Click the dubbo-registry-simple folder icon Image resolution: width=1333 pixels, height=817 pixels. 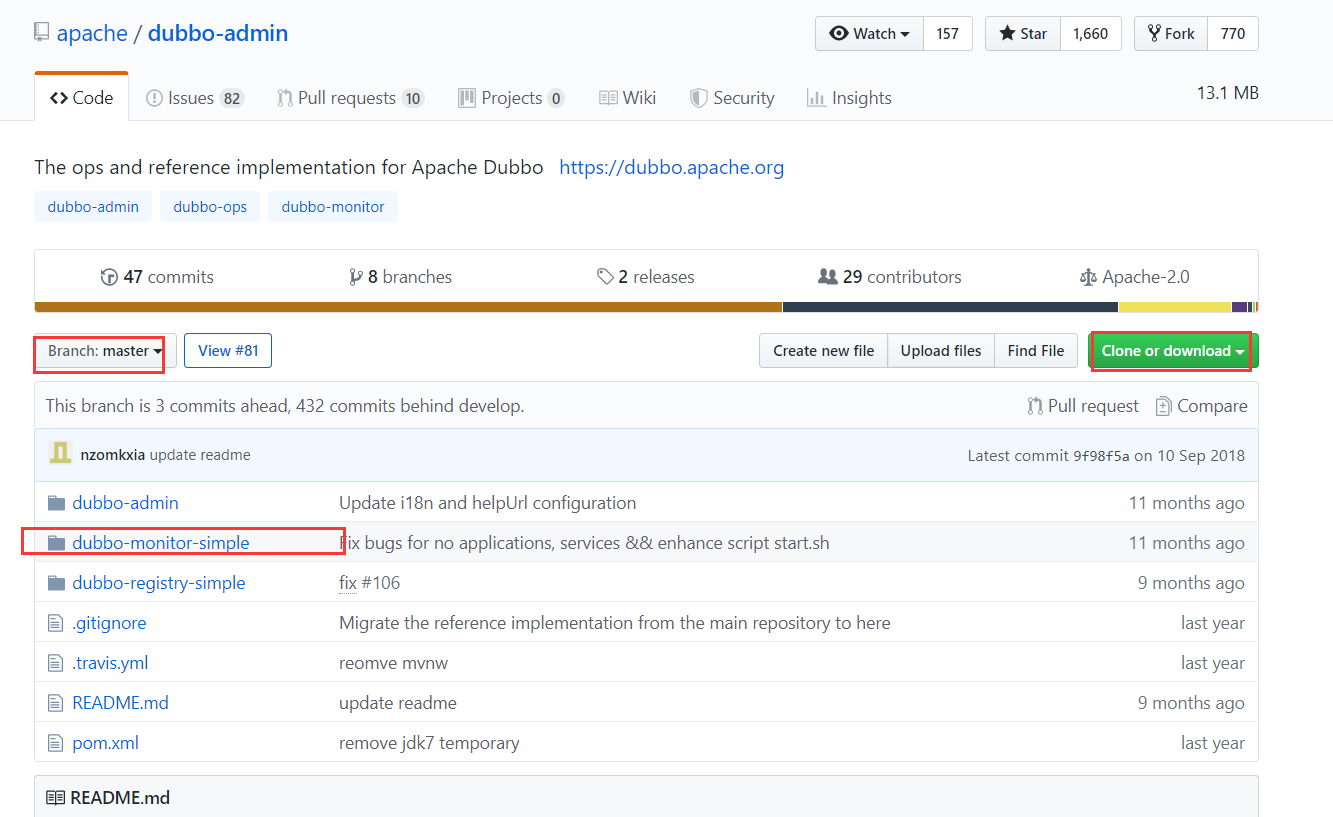point(56,583)
